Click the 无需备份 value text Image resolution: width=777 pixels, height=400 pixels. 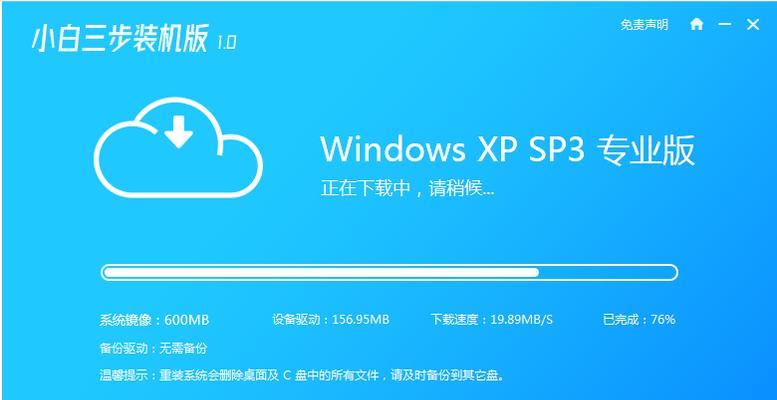(183, 348)
